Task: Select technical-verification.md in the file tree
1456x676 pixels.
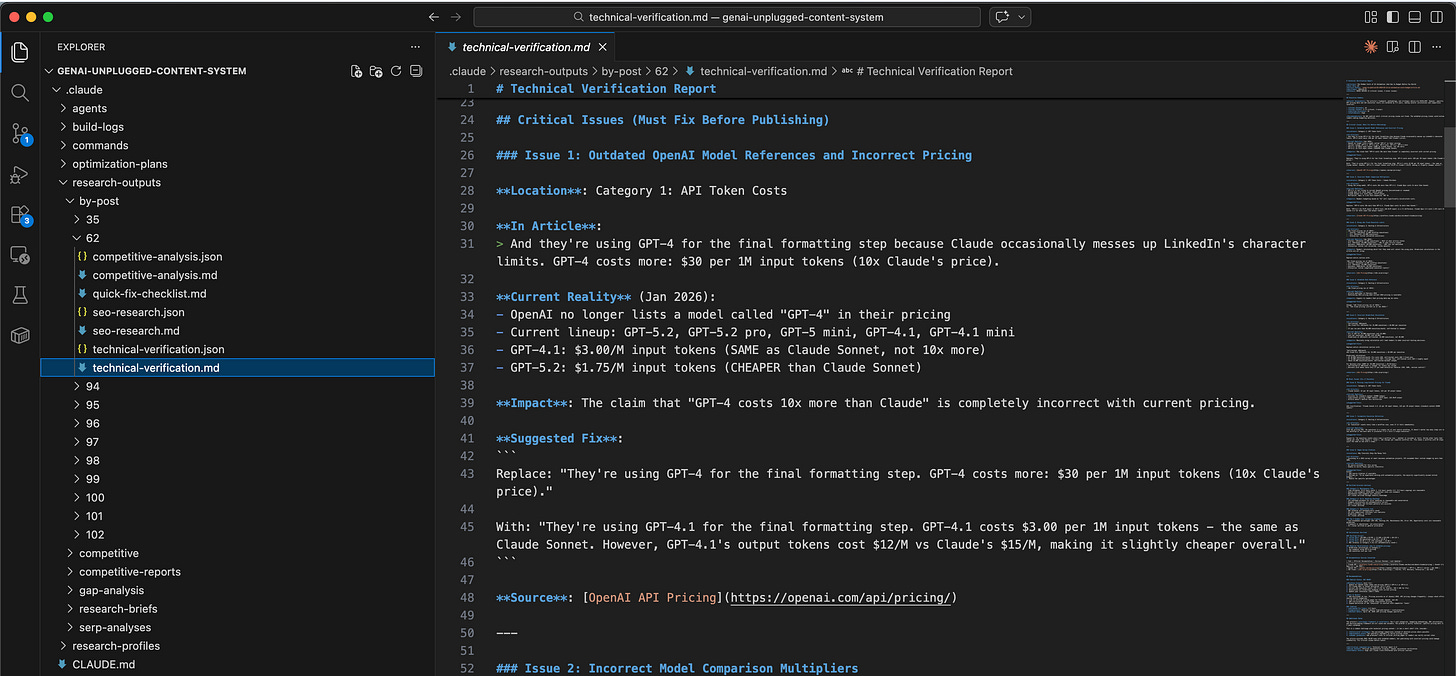Action: 237,368
